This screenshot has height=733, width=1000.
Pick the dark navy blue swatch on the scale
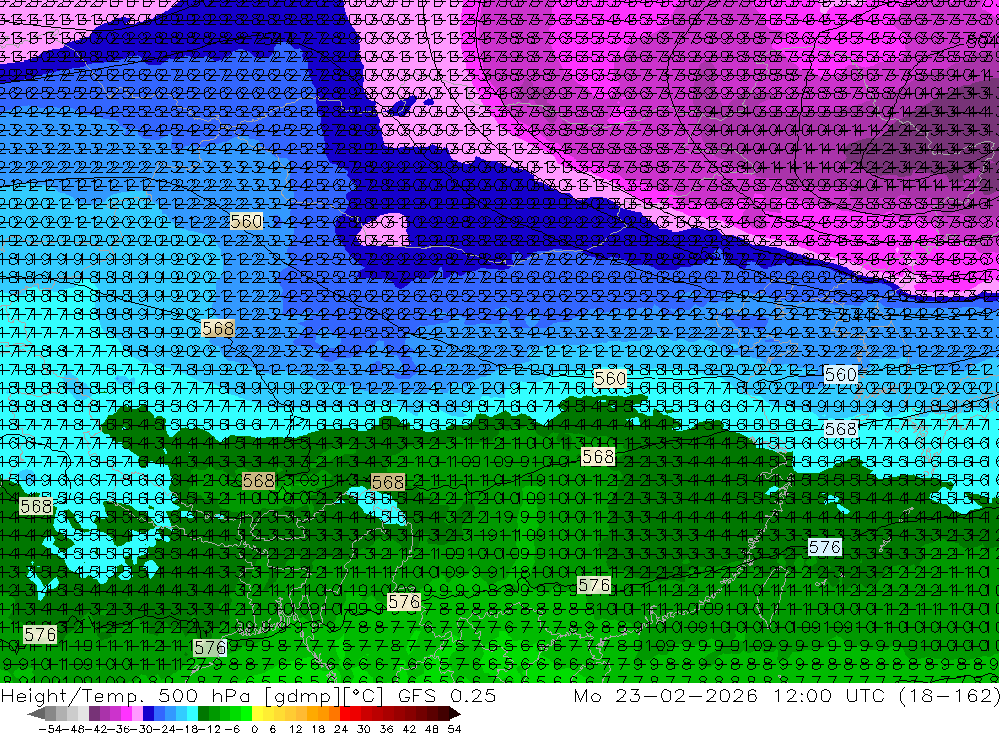pos(149,714)
